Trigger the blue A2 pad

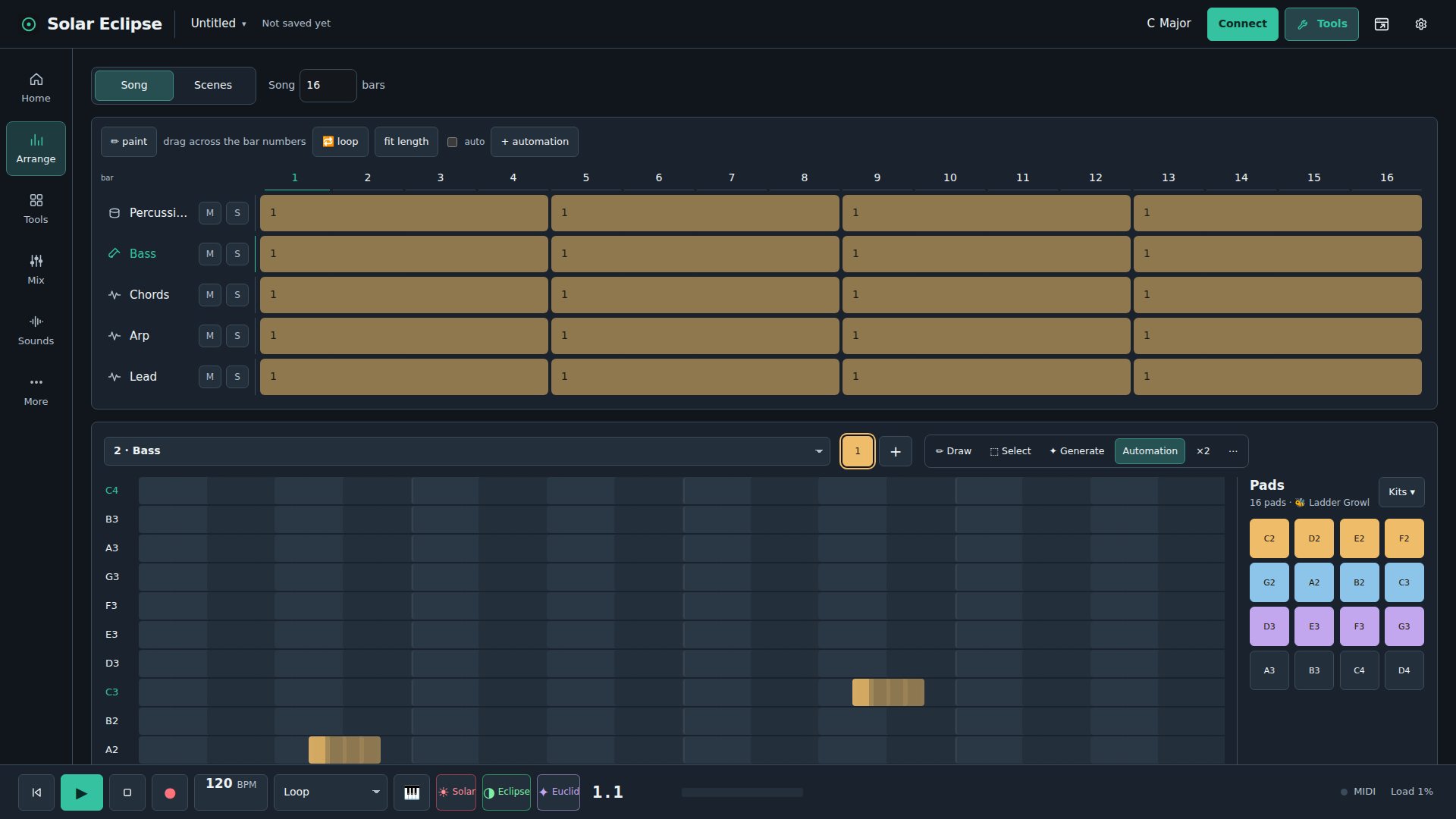pos(1314,582)
